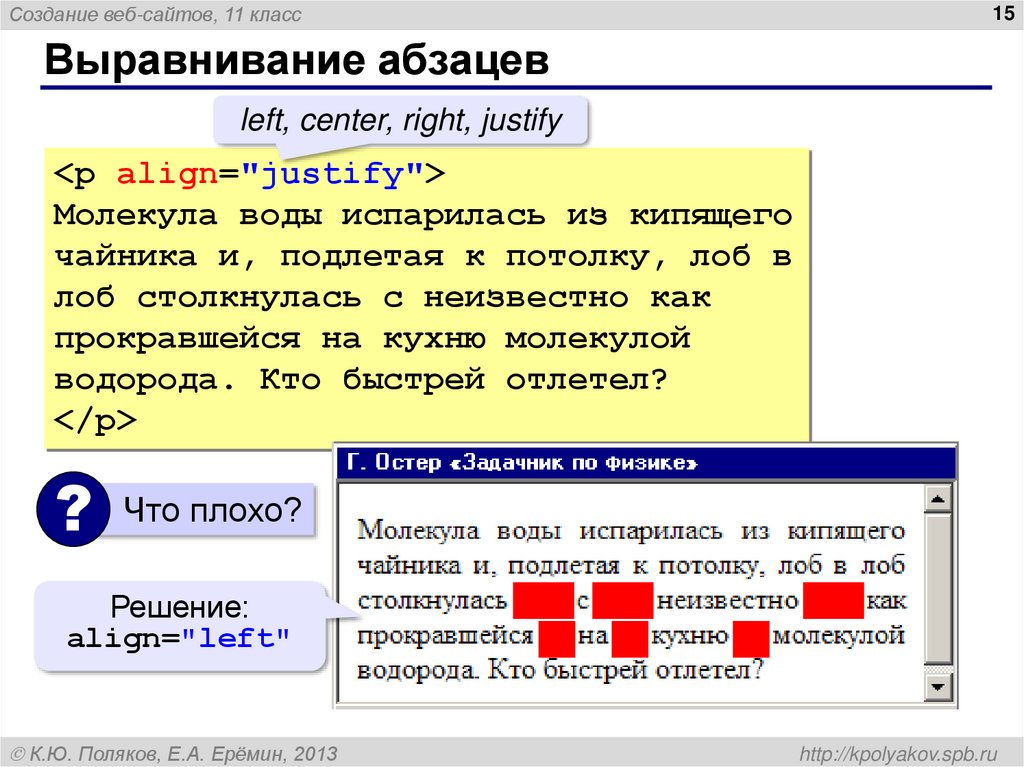Click the window title Г. Остер «Задачник по физике»
Screen dimensions: 1024x767
[520, 463]
